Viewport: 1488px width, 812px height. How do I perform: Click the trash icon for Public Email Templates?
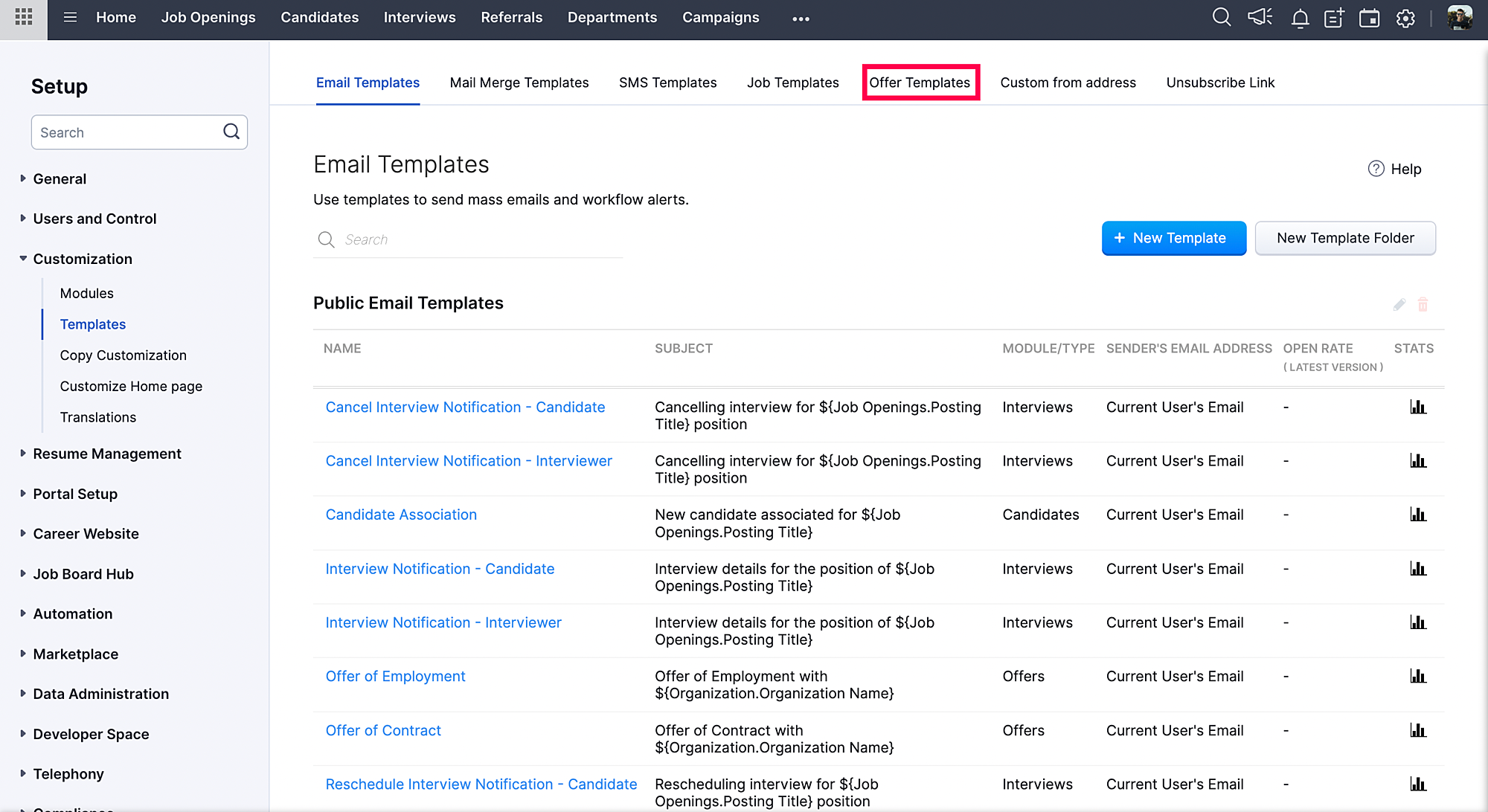coord(1423,304)
